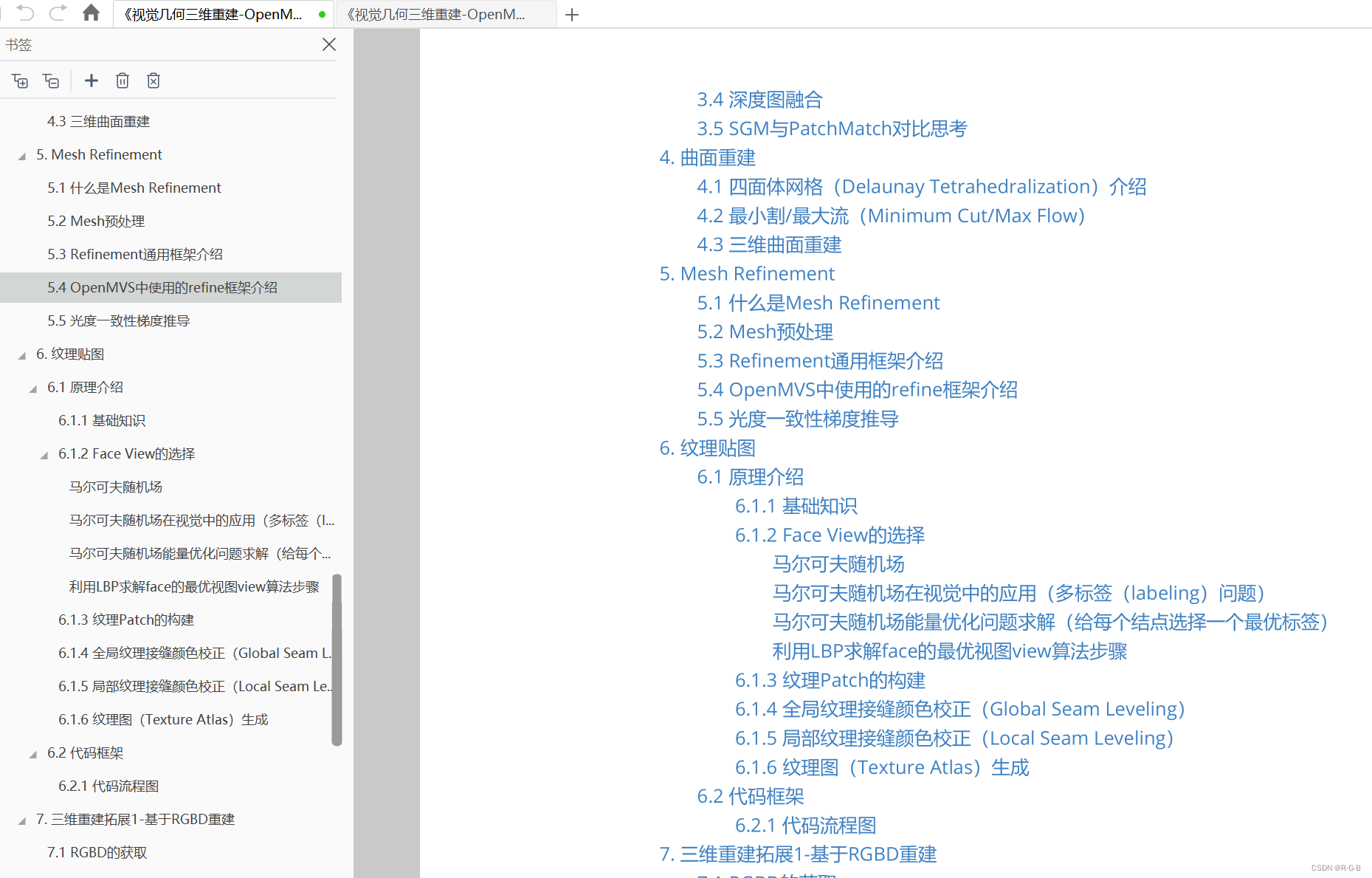This screenshot has width=1372, height=878.
Task: Collapse all bookmarks icon
Action: pos(51,80)
